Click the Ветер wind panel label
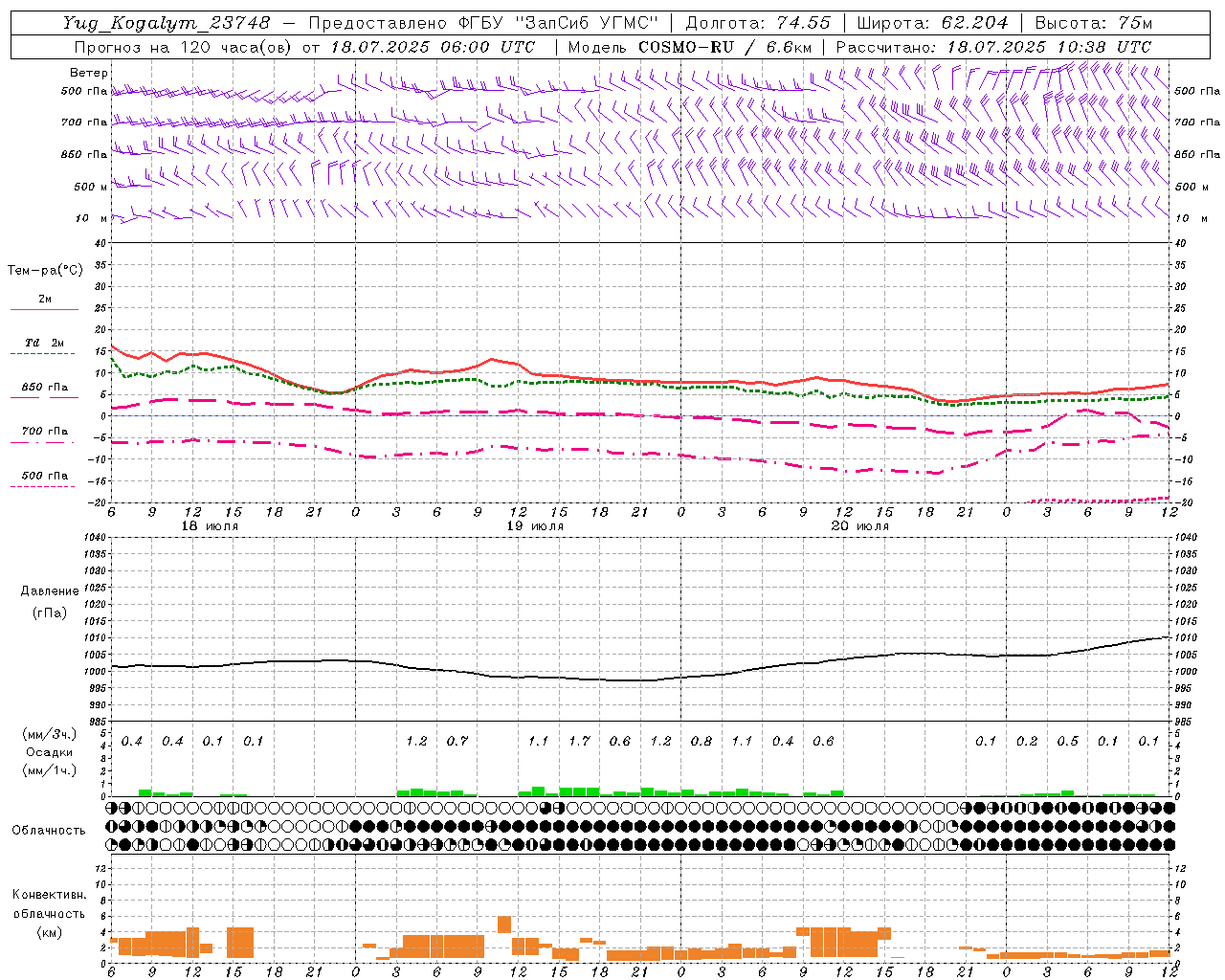This screenshot has width=1225, height=980. coord(88,73)
